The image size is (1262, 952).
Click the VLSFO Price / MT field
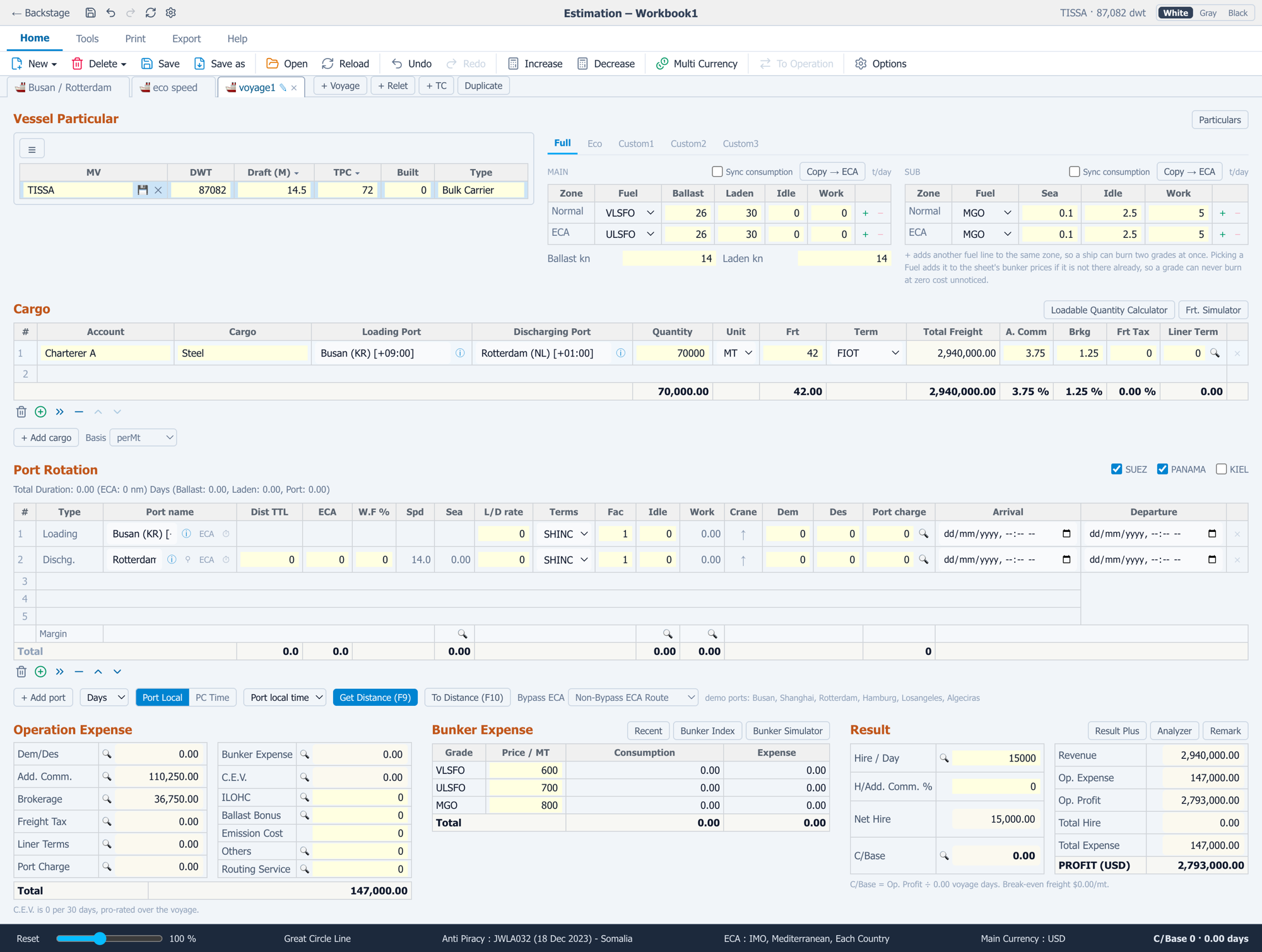click(x=525, y=770)
